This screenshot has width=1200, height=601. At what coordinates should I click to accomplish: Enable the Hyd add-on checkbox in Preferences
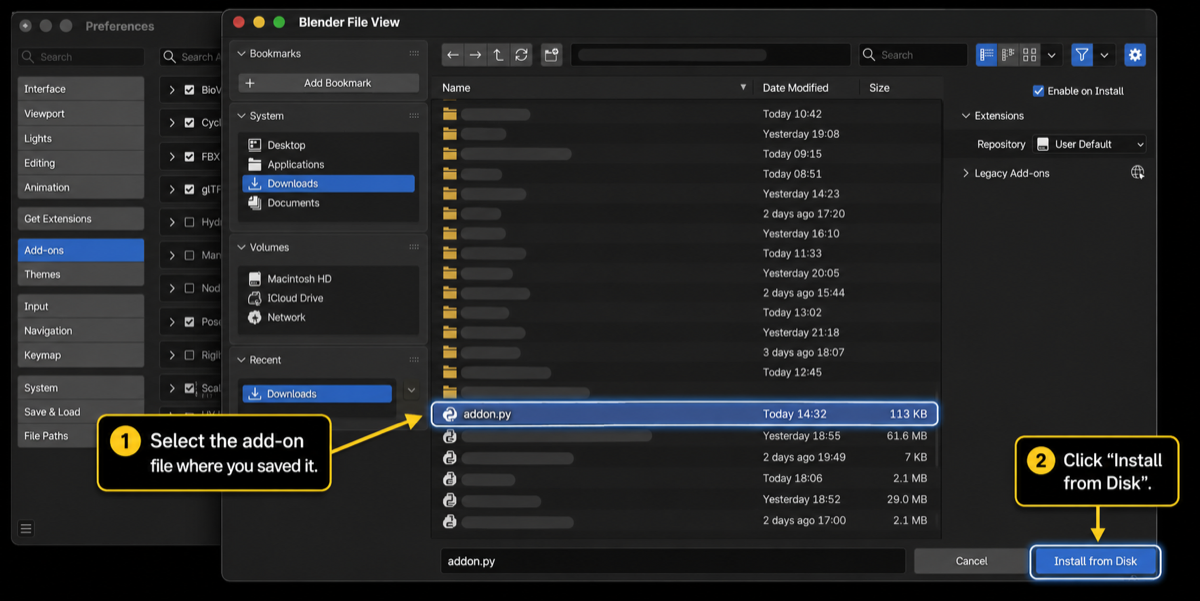(189, 222)
